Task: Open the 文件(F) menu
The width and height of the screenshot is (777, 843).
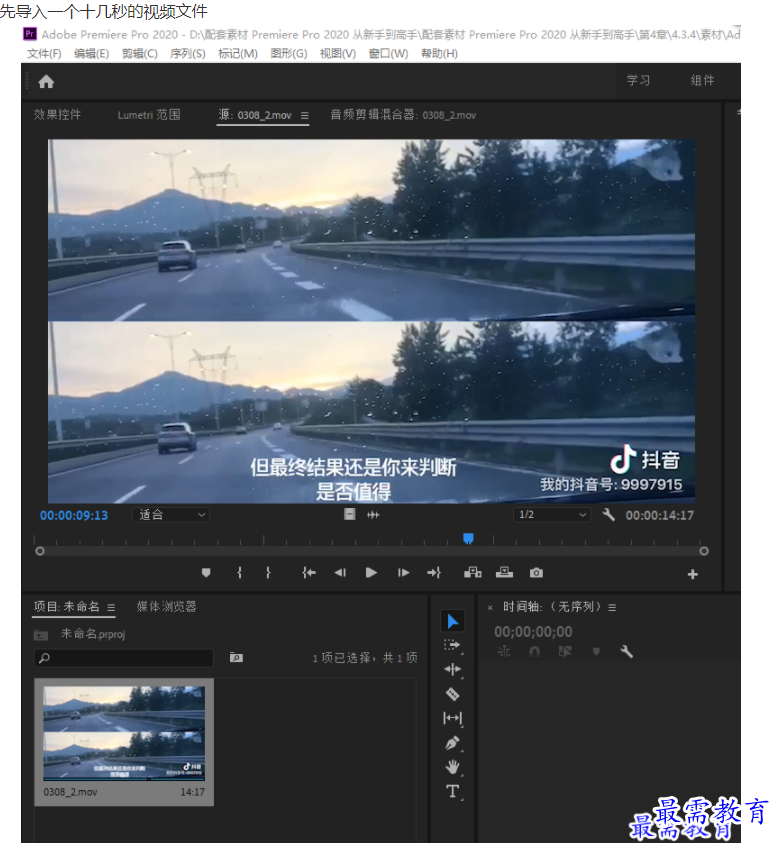Action: click(44, 54)
